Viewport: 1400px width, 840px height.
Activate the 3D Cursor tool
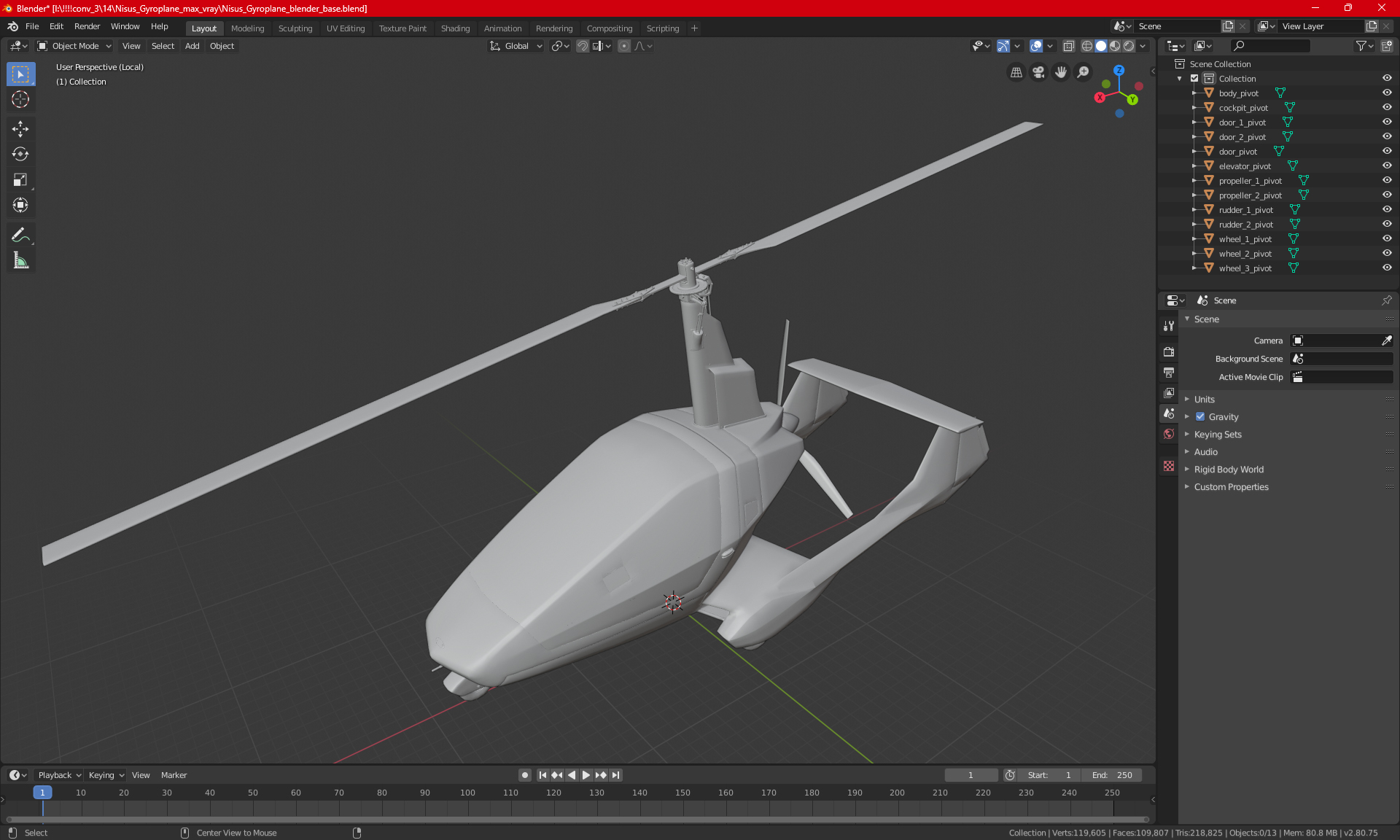coord(20,100)
